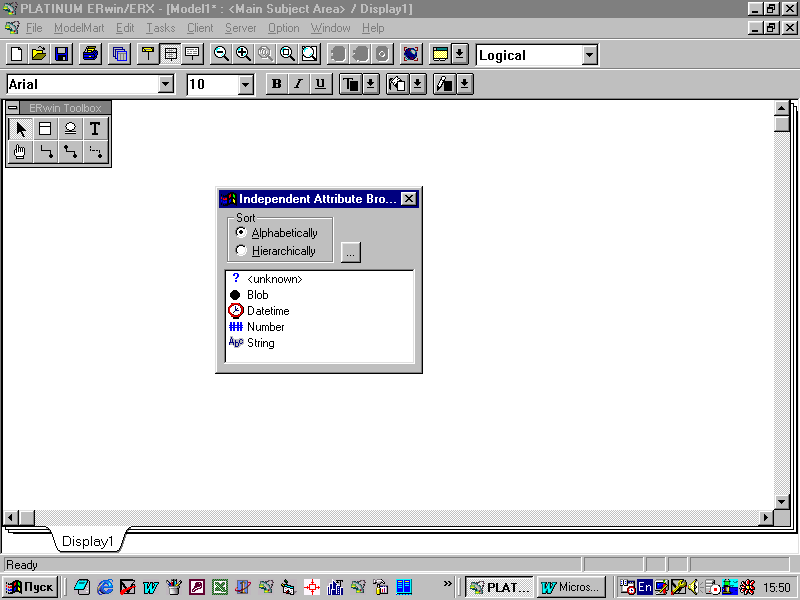Expand the text color dropdown arrow
Image resolution: width=800 pixels, height=600 pixels.
coord(371,84)
